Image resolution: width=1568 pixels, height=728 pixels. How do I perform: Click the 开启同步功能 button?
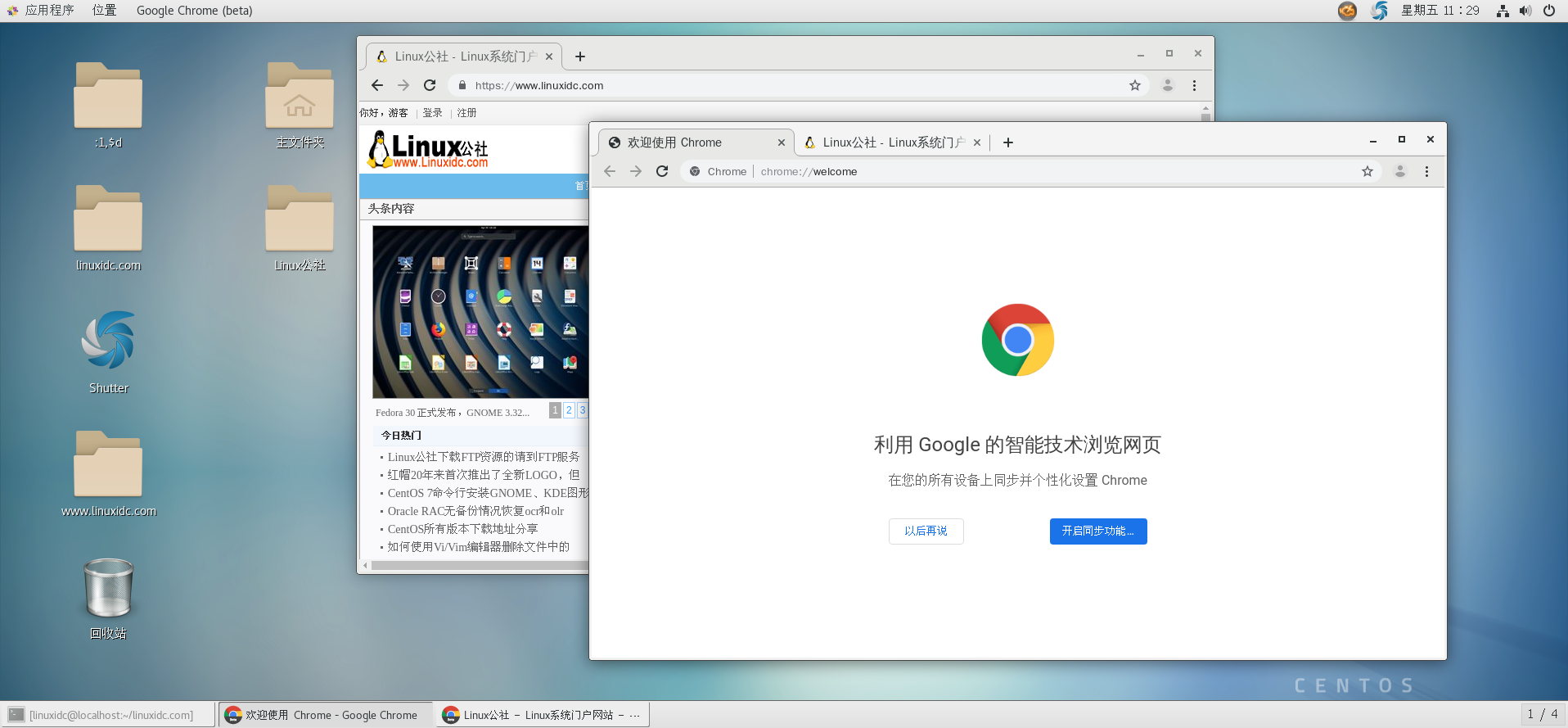(x=1098, y=531)
